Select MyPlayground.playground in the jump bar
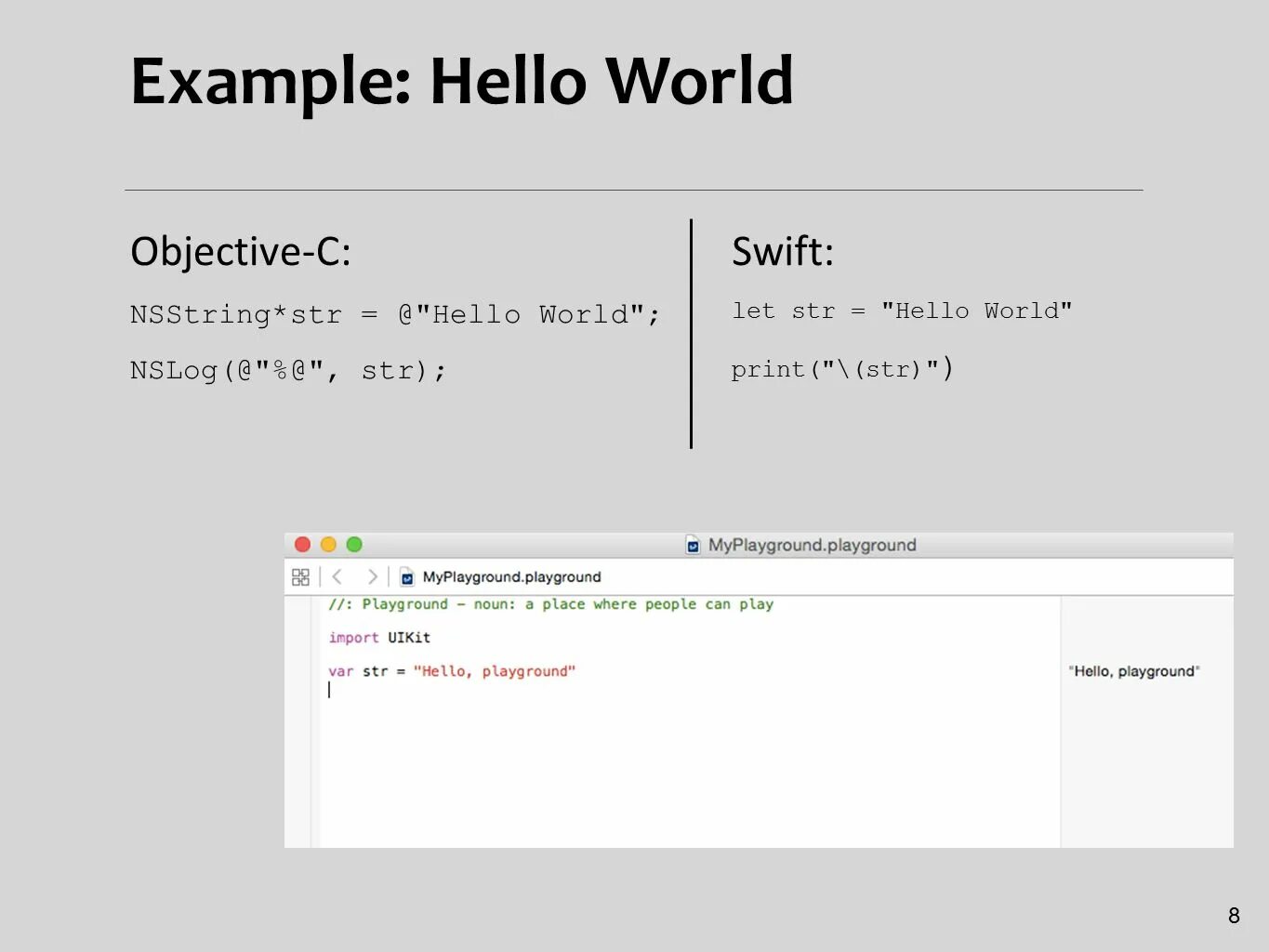 (x=511, y=577)
